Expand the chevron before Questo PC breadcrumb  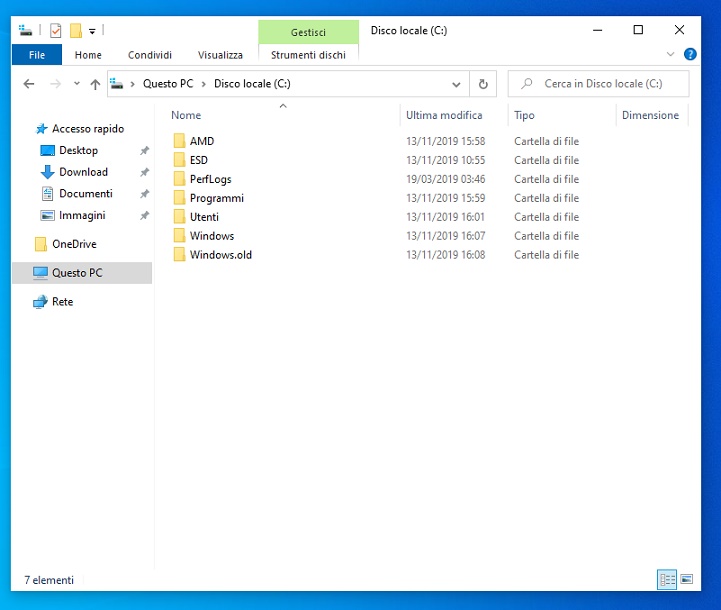click(132, 84)
